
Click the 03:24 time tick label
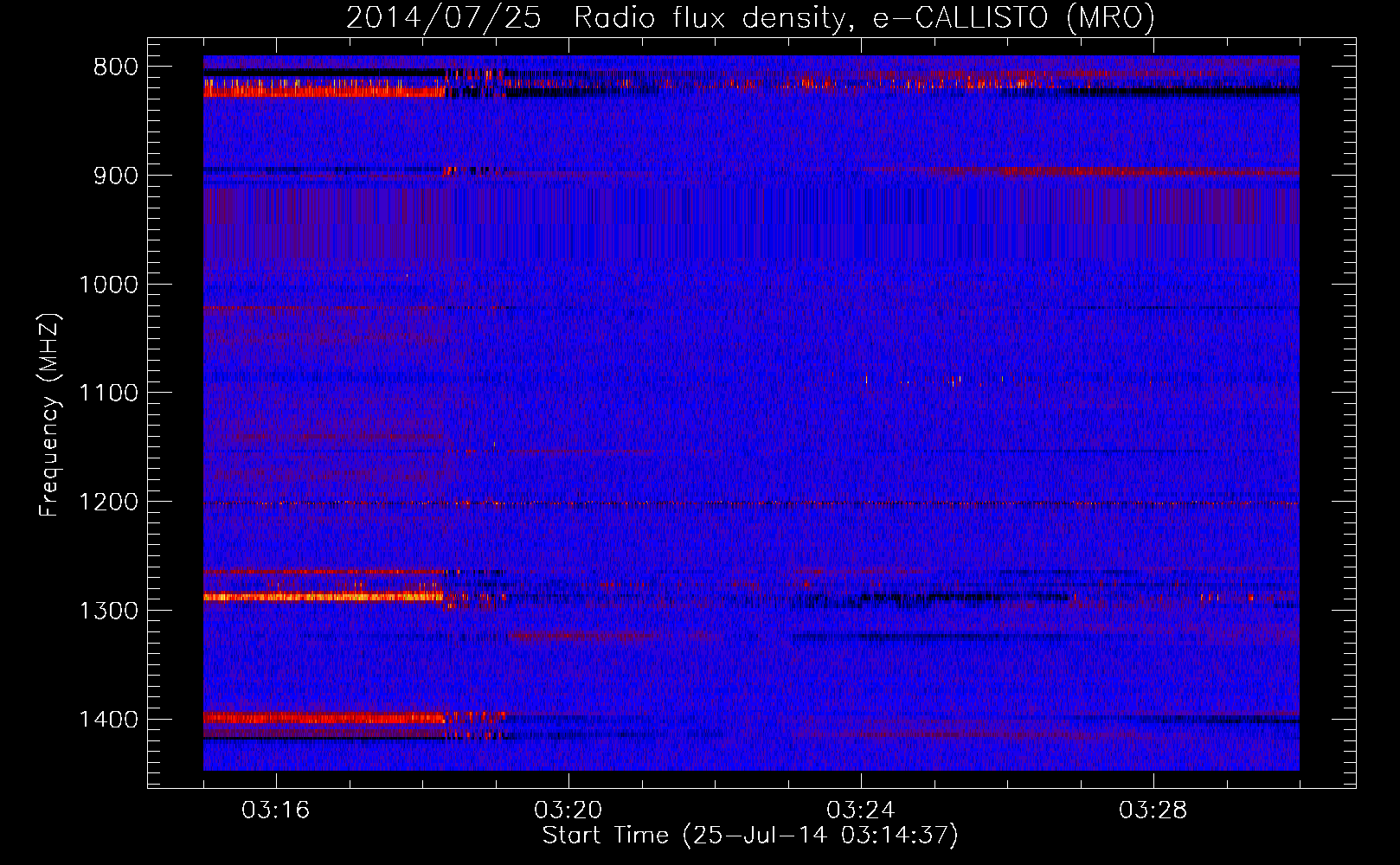861,811
